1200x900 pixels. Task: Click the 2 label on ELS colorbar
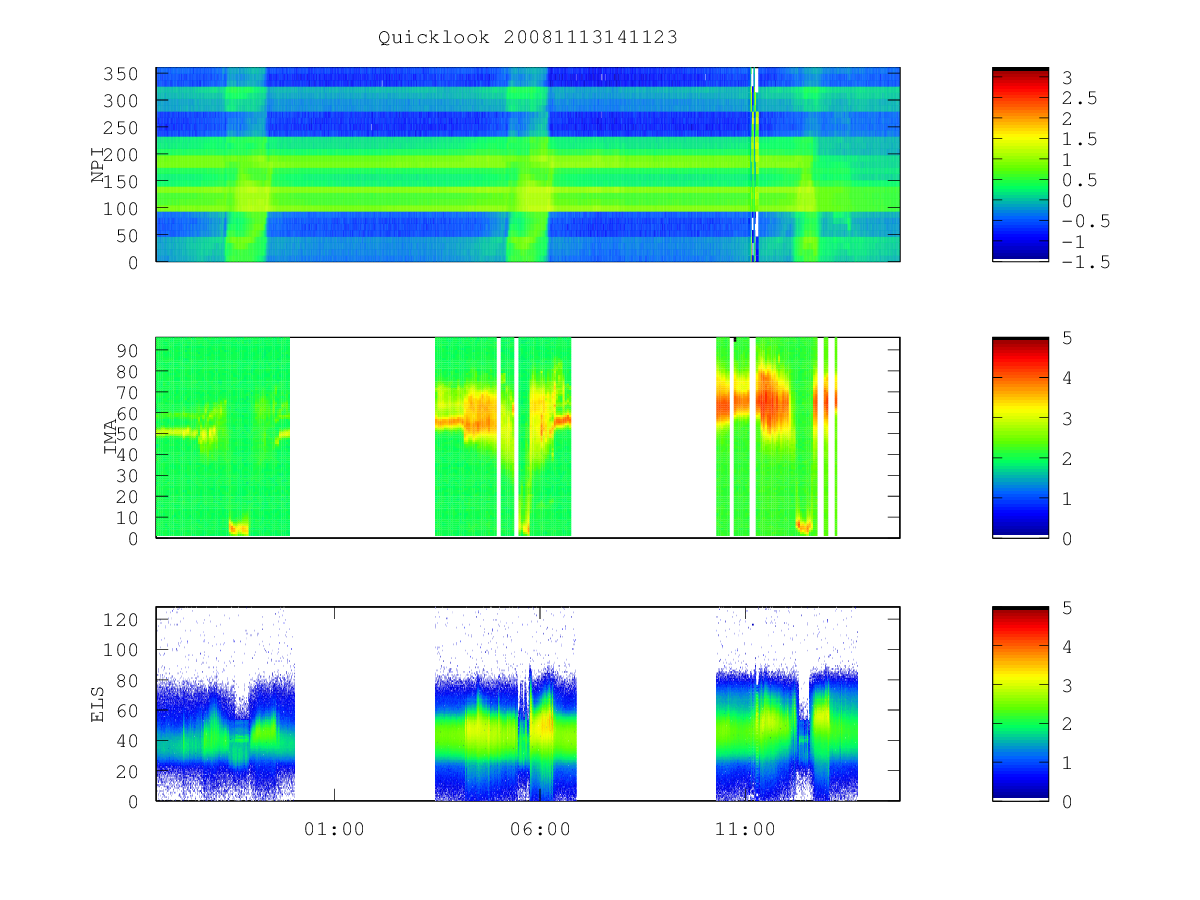[x=1068, y=723]
